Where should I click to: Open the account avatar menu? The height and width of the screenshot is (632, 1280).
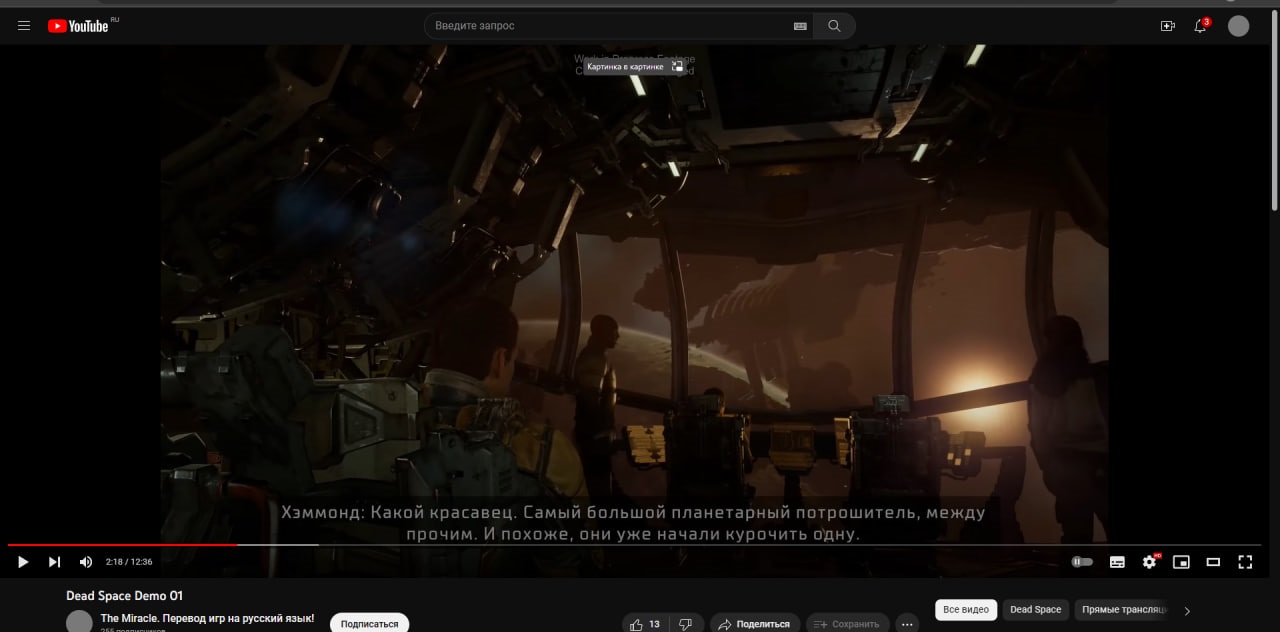pos(1238,26)
